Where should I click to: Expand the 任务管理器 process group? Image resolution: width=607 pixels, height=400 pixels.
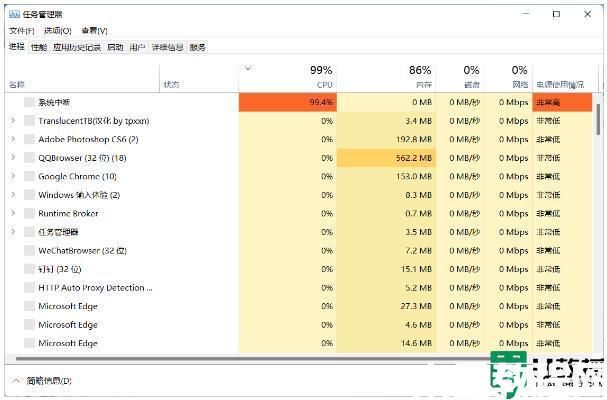point(13,232)
